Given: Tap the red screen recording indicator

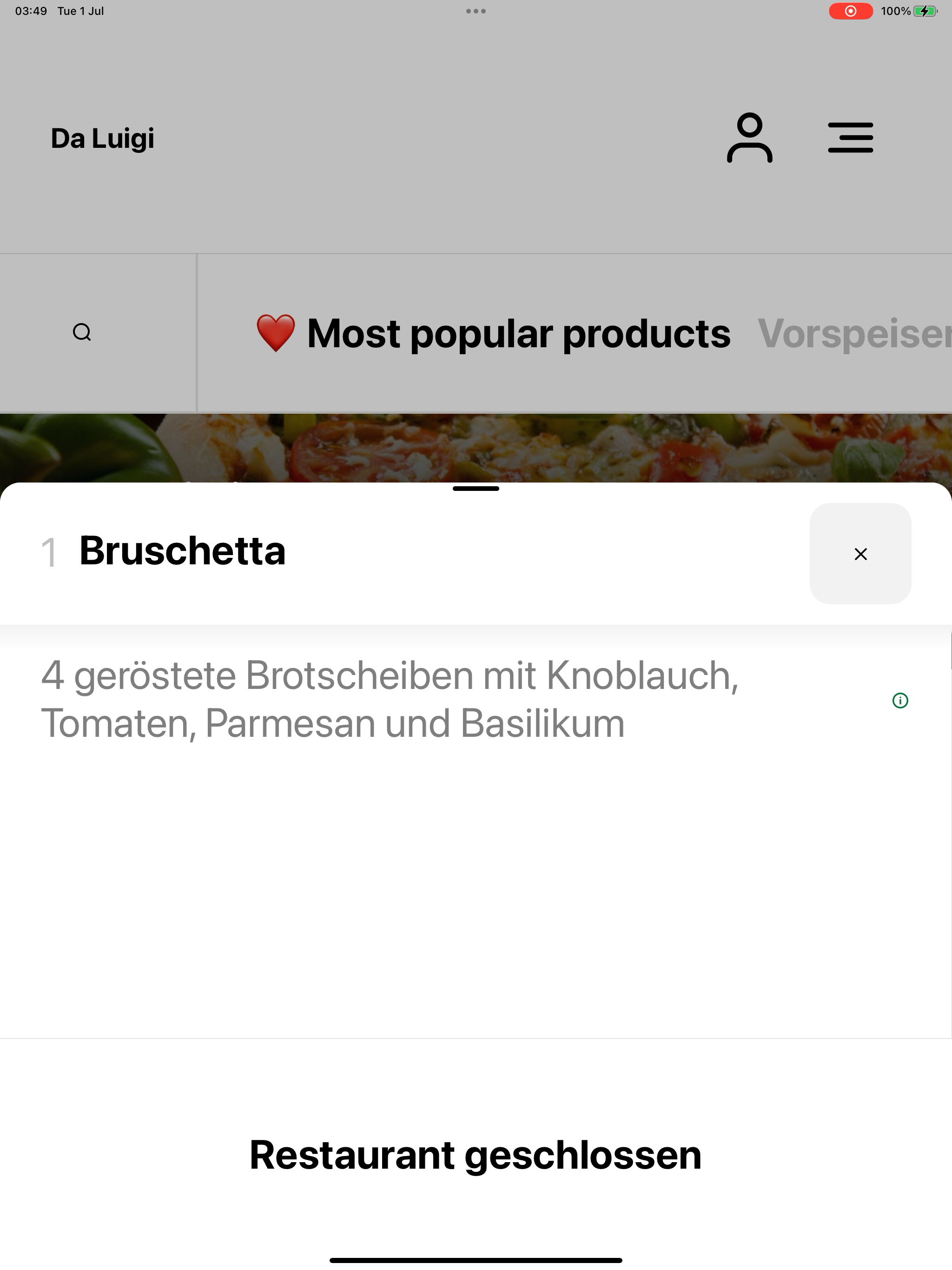Looking at the screenshot, I should (850, 11).
